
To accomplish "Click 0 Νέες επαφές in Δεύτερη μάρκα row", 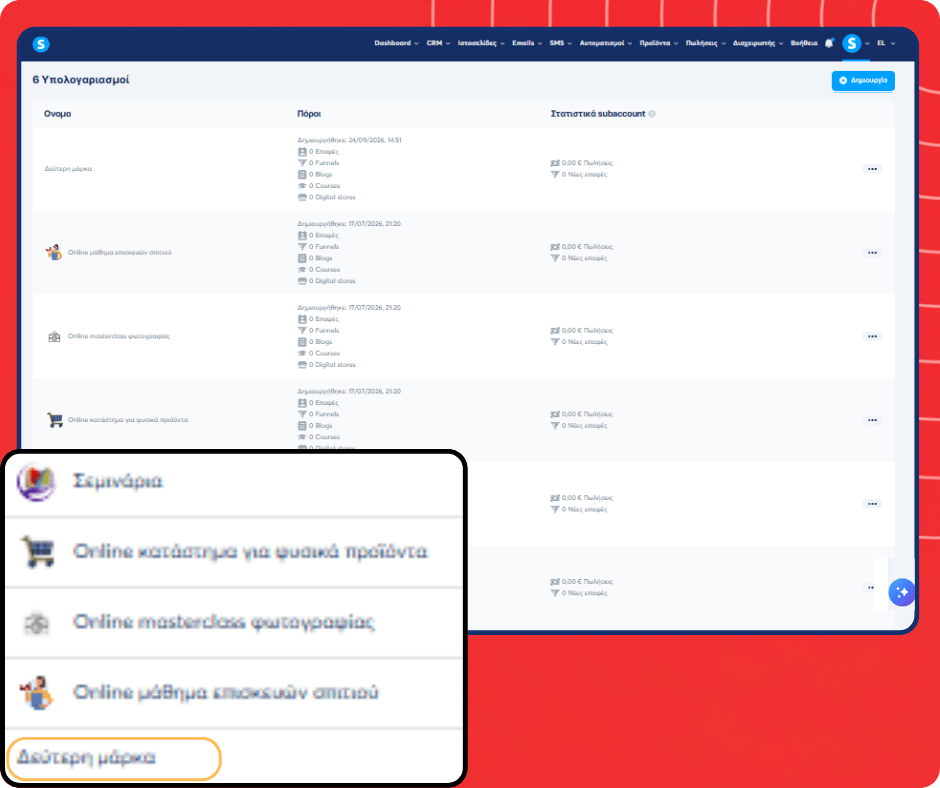I will (584, 175).
